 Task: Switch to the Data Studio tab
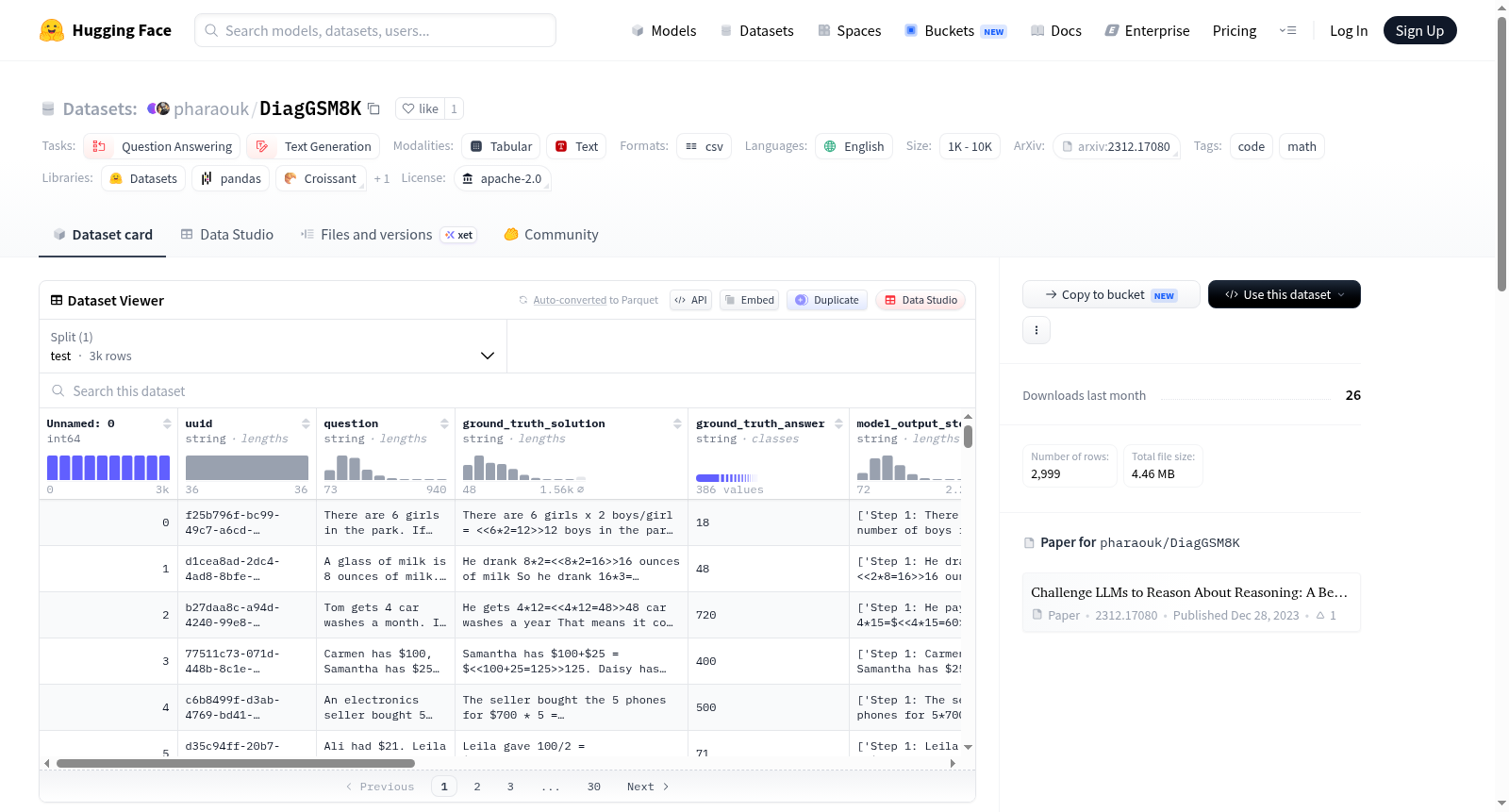[x=226, y=235]
